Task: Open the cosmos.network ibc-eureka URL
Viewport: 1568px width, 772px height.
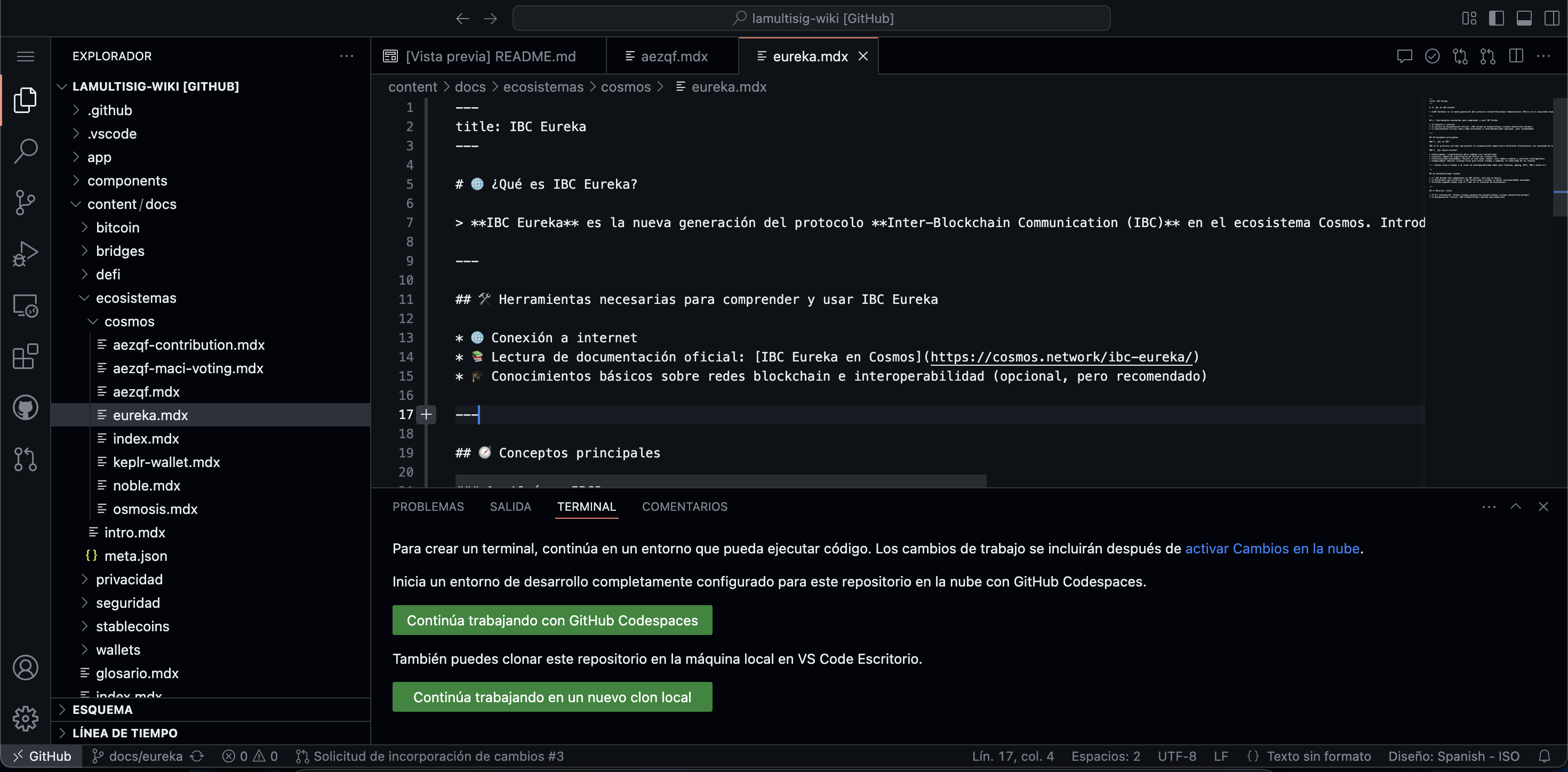Action: coord(1061,357)
